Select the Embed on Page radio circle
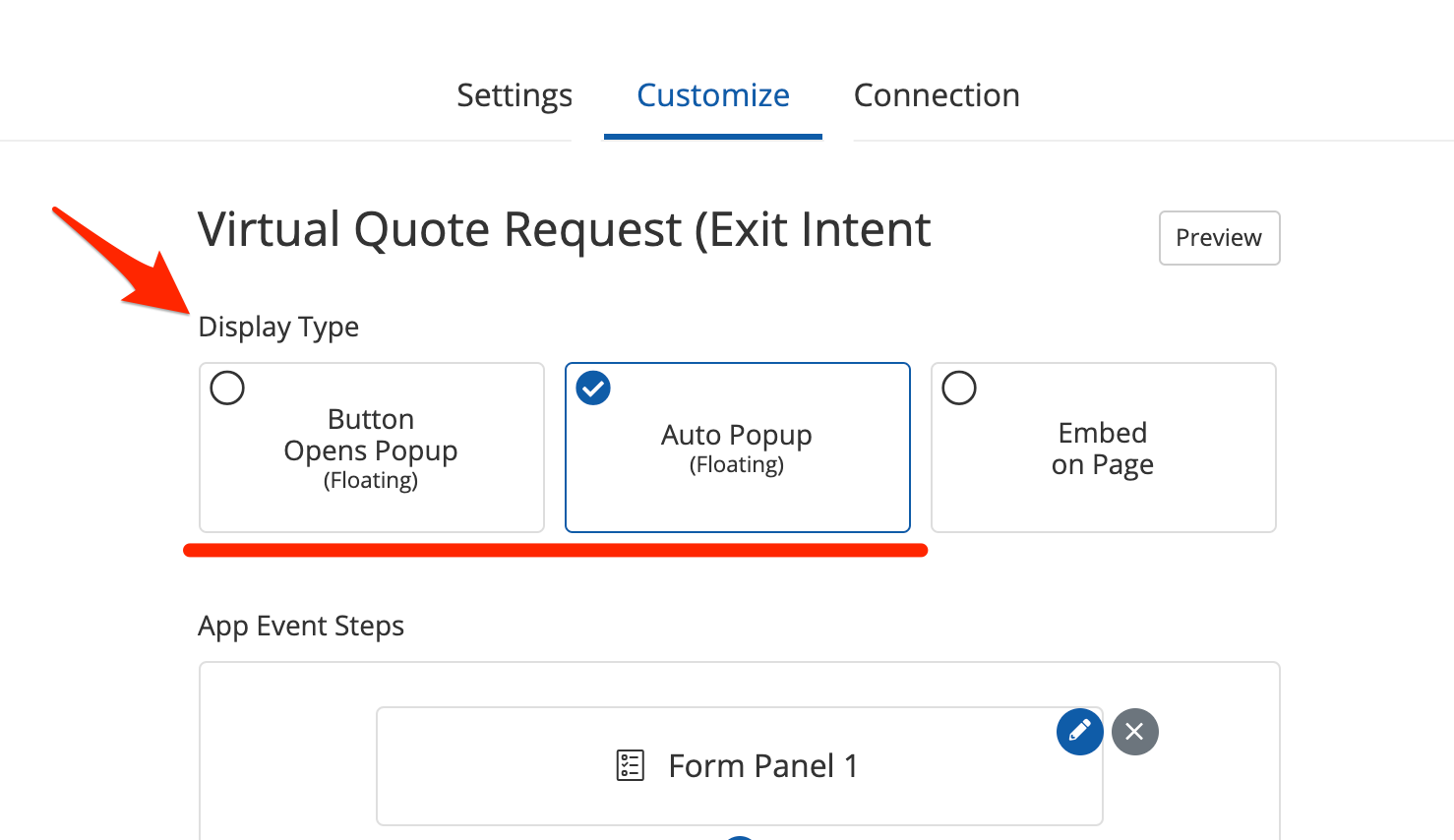Image resolution: width=1454 pixels, height=840 pixels. click(959, 389)
